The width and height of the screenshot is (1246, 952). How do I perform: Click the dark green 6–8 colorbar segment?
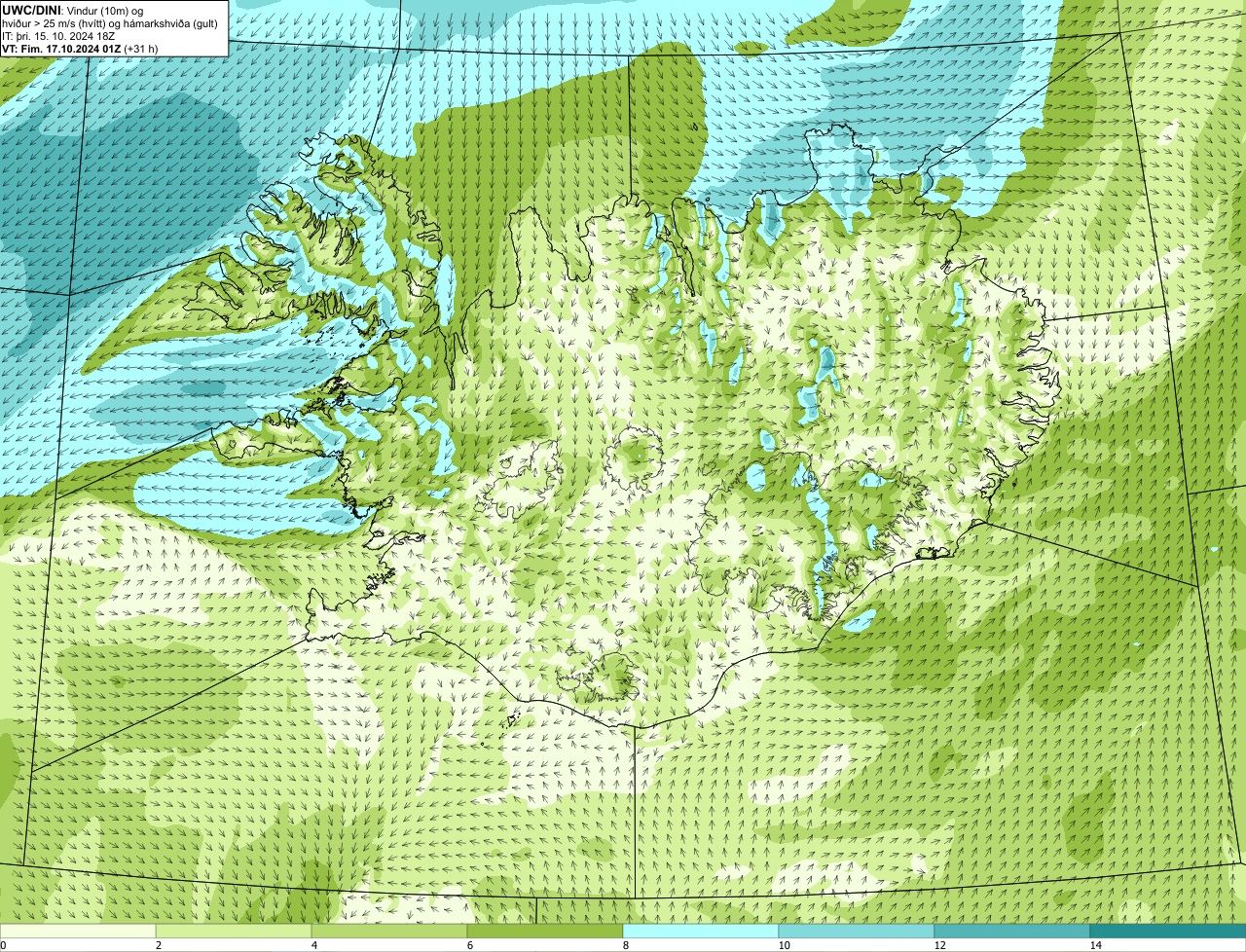(545, 931)
